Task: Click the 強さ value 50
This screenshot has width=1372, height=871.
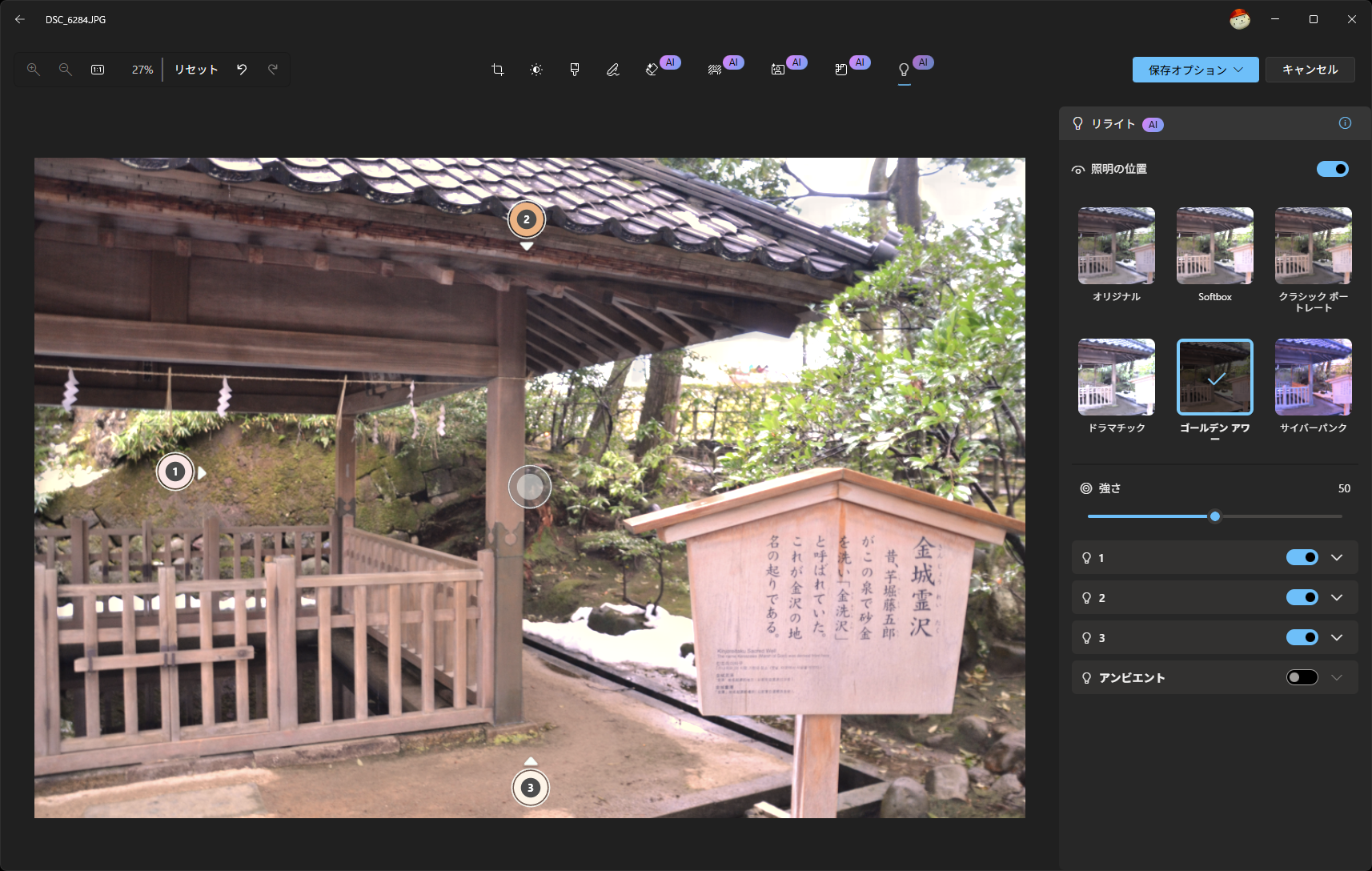Action: tap(1344, 488)
